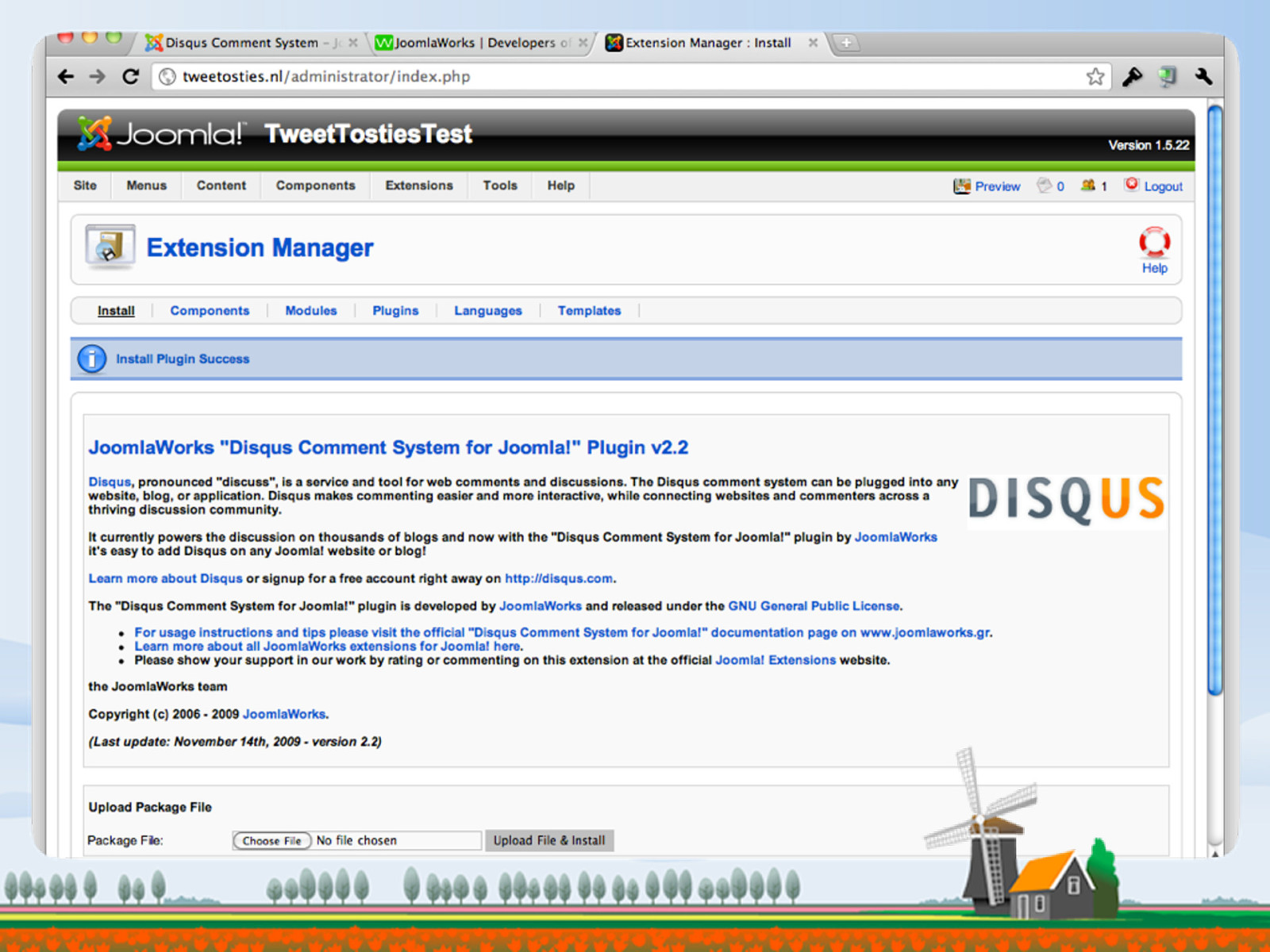Click the Install Plugin Success message text
1270x952 pixels.
click(183, 359)
